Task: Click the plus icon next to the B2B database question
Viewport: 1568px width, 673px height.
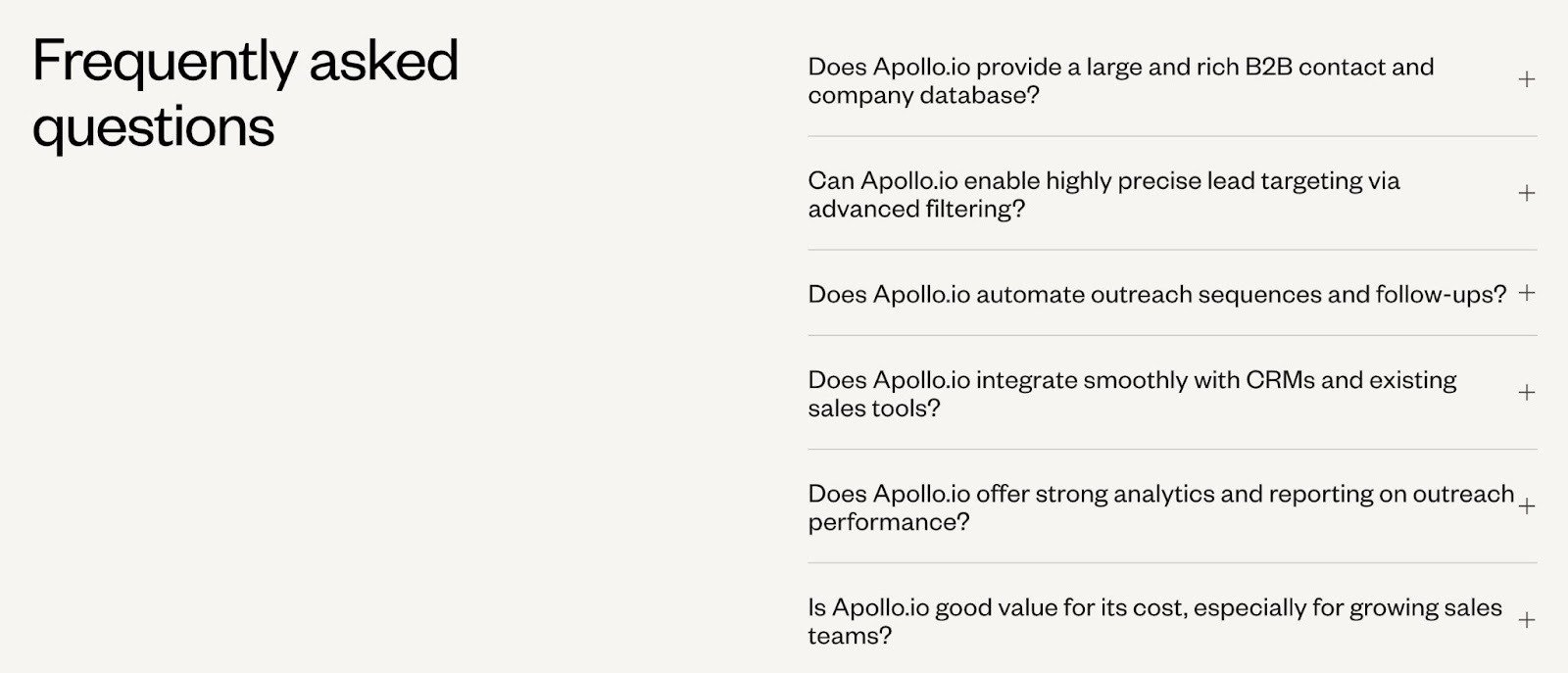Action: click(x=1525, y=81)
